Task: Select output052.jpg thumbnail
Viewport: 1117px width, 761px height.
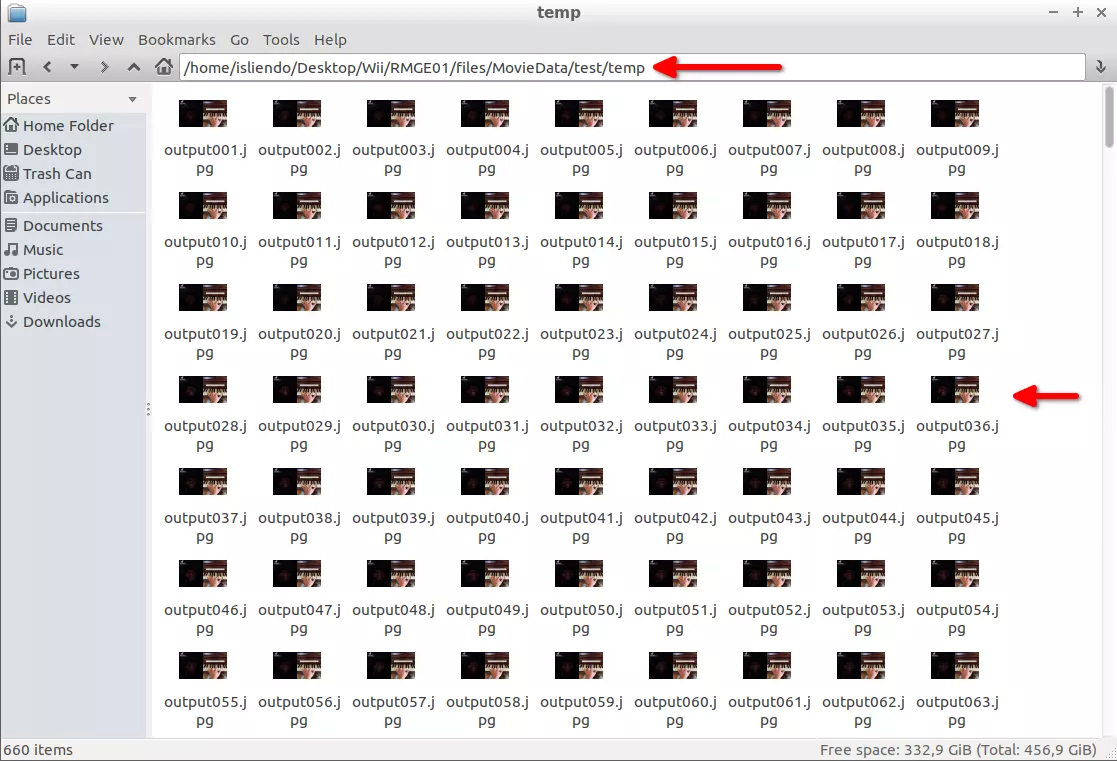Action: pos(767,573)
